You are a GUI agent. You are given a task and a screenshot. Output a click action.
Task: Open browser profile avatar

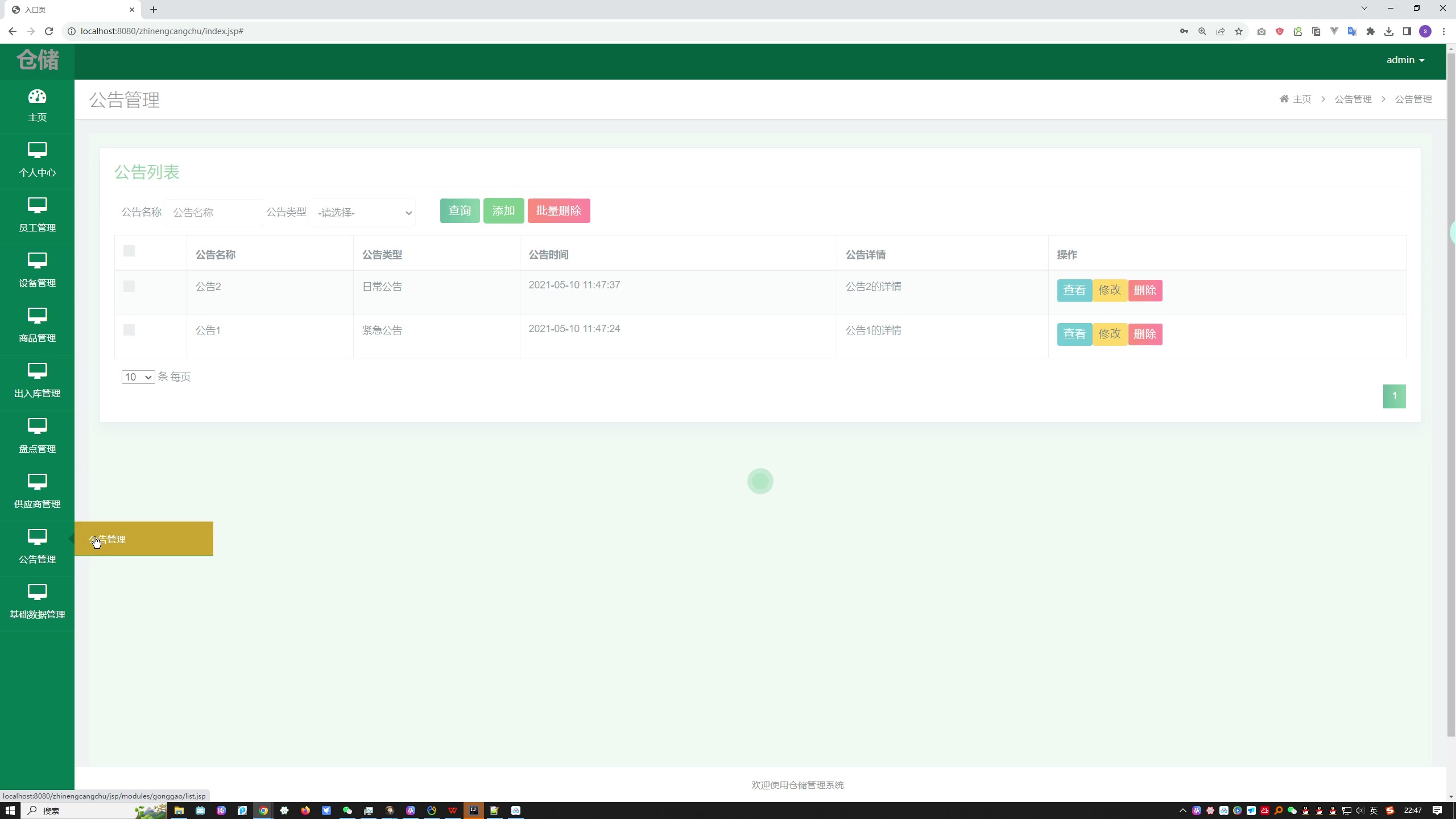1425,31
